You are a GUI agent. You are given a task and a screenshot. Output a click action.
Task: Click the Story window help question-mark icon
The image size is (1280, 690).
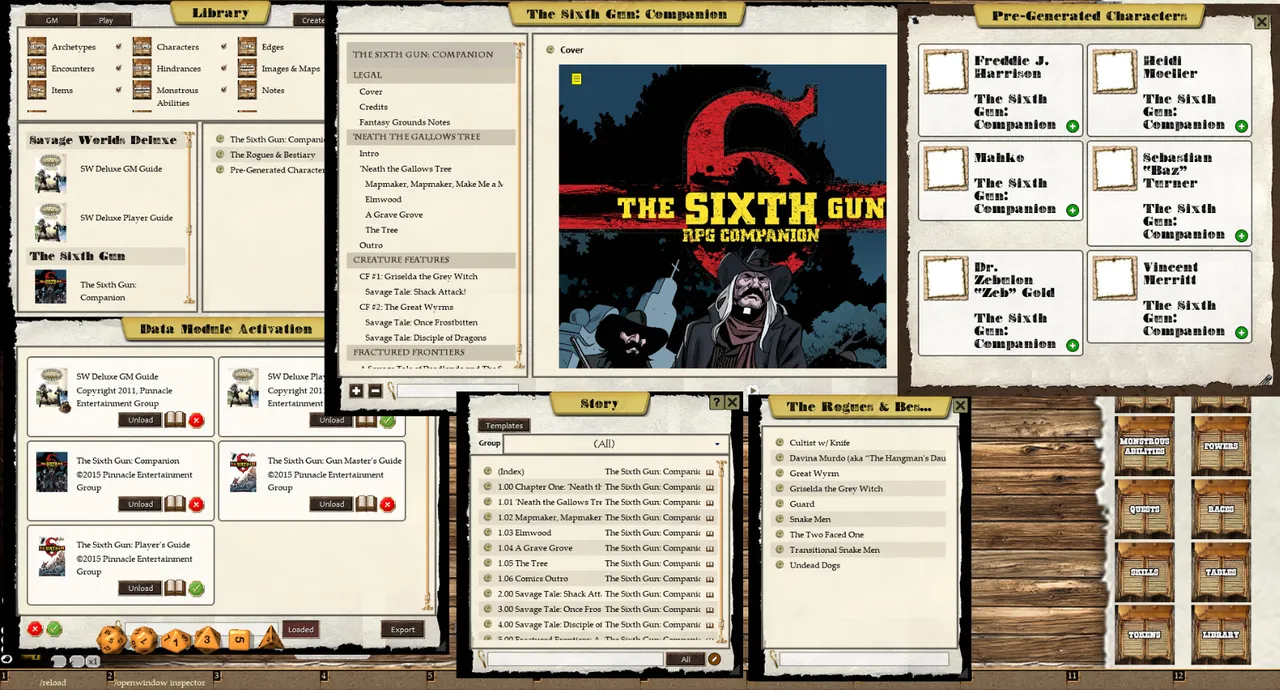pos(716,402)
